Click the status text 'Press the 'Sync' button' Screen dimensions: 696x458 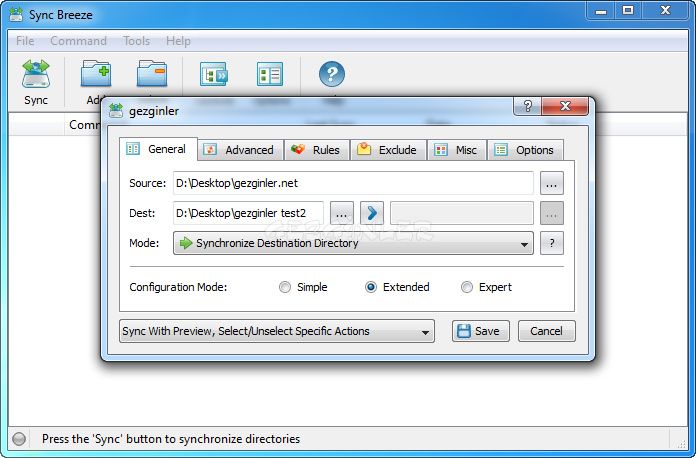click(170, 439)
